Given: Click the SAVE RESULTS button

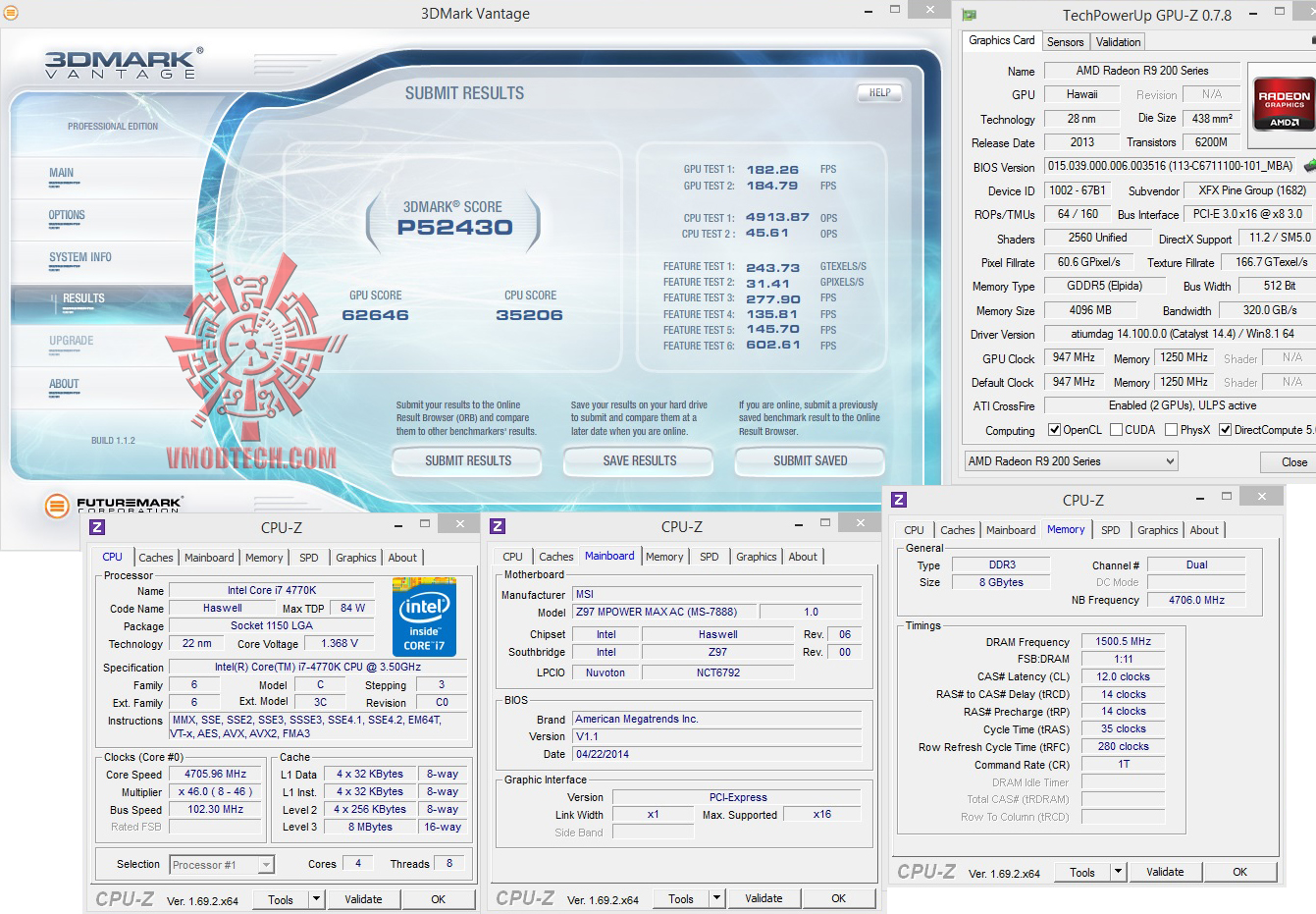Looking at the screenshot, I should pyautogui.click(x=639, y=460).
